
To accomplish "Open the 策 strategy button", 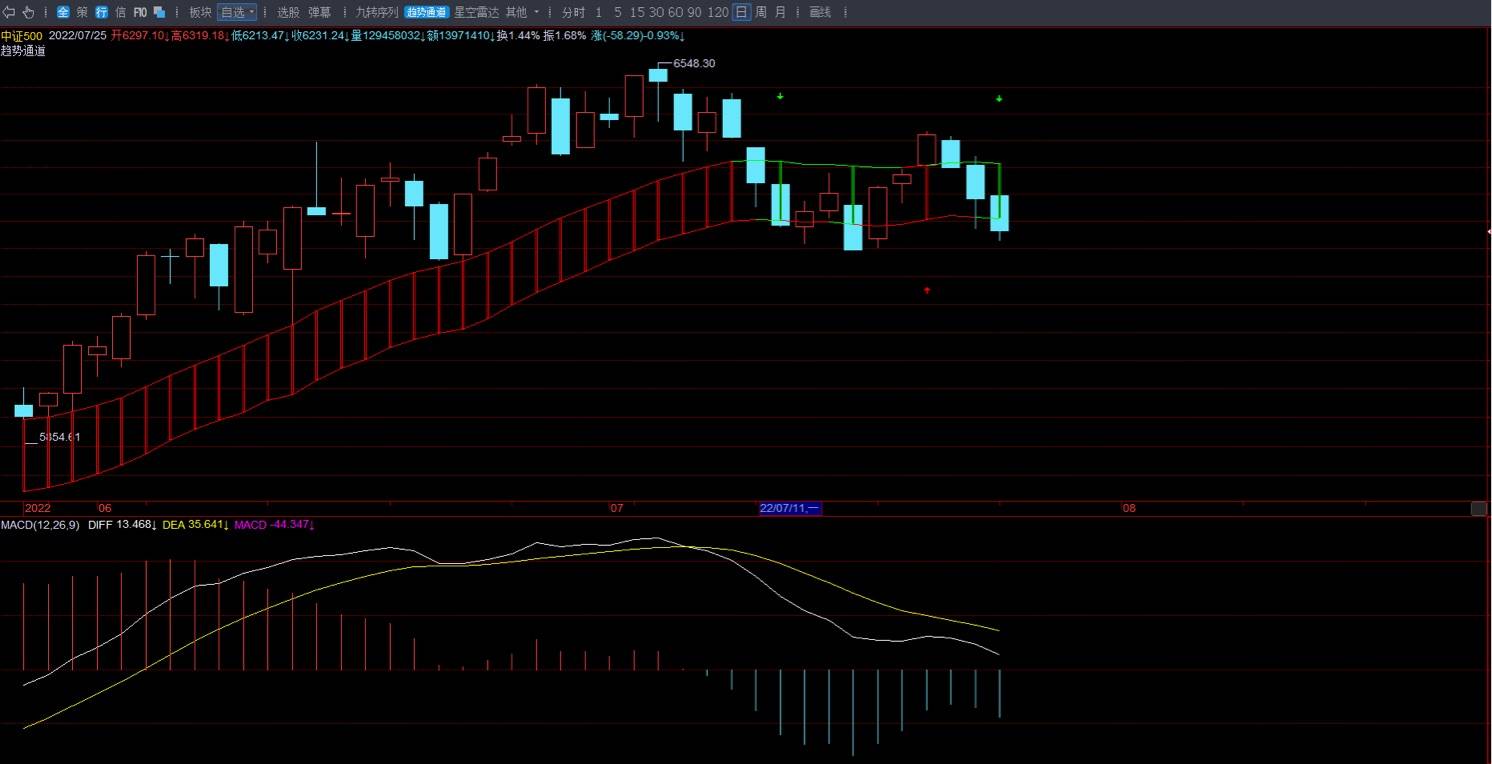I will coord(82,12).
